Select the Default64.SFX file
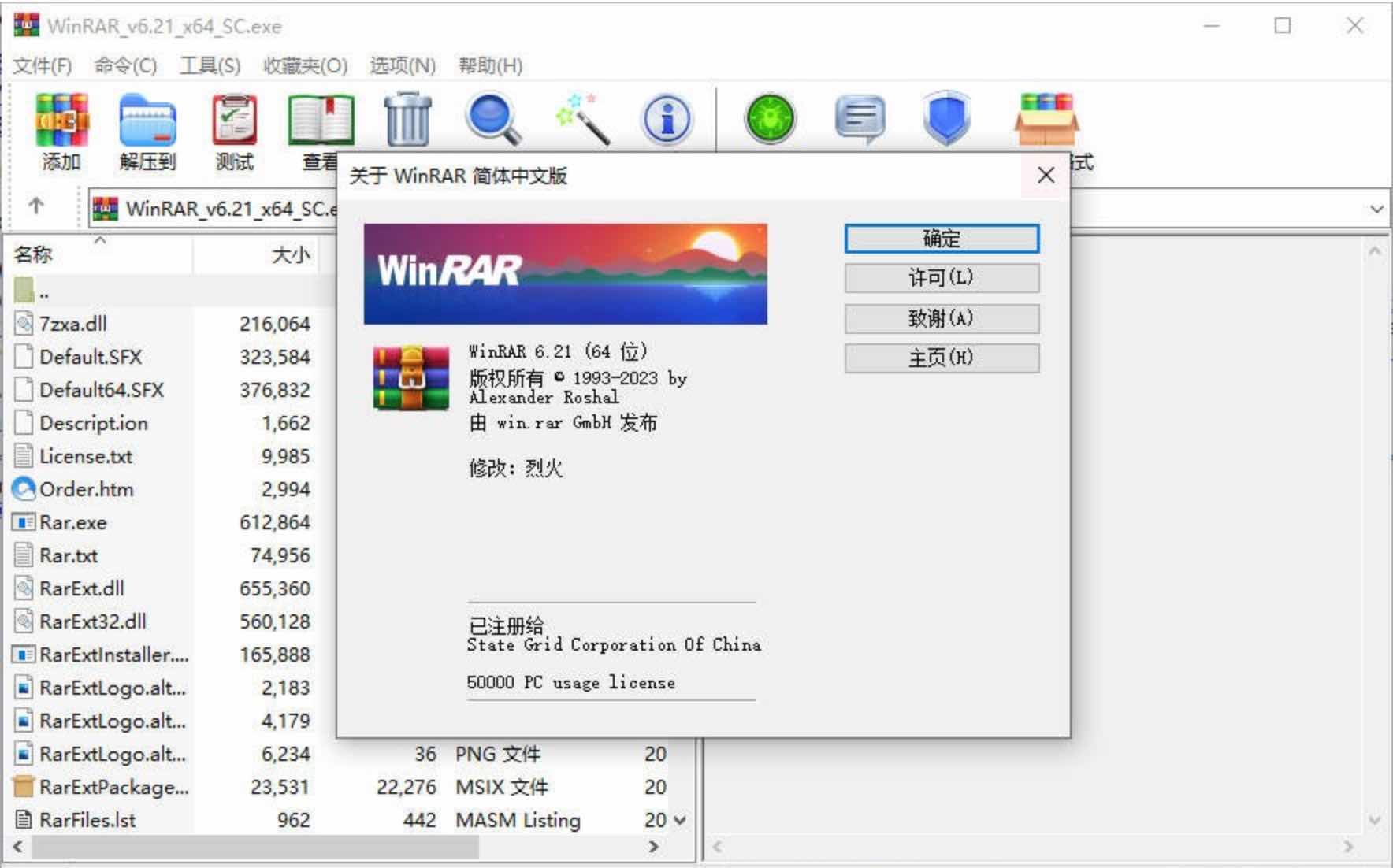Image resolution: width=1393 pixels, height=868 pixels. tap(102, 390)
